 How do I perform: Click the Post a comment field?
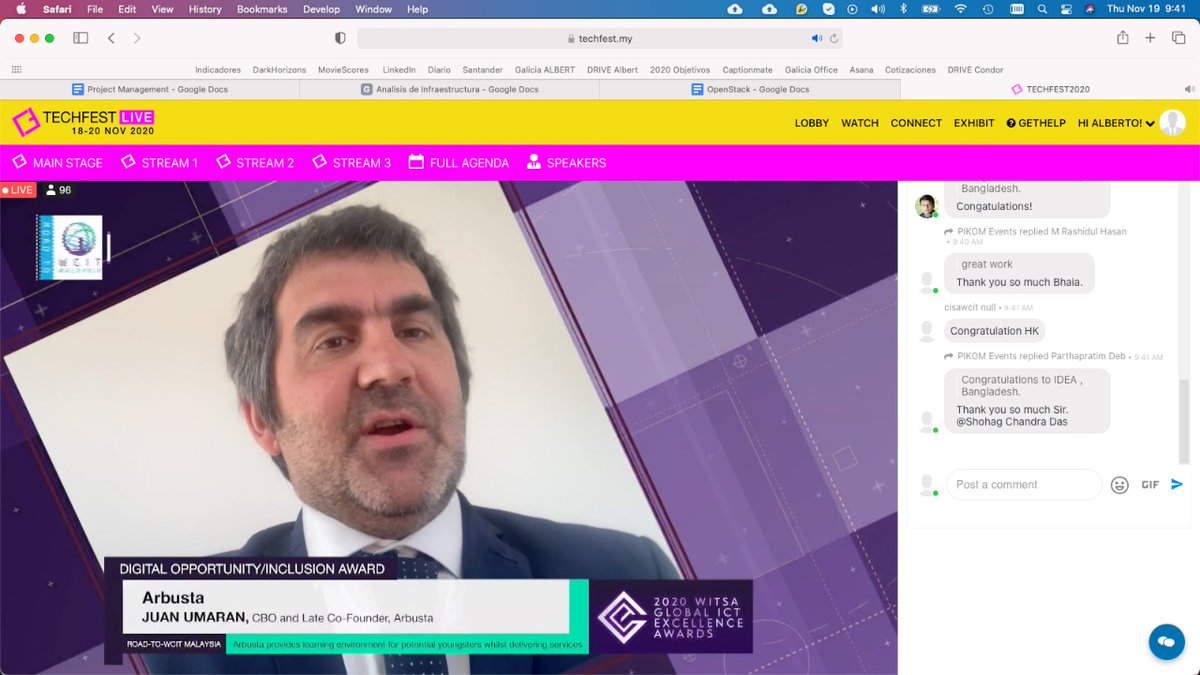tap(1024, 485)
